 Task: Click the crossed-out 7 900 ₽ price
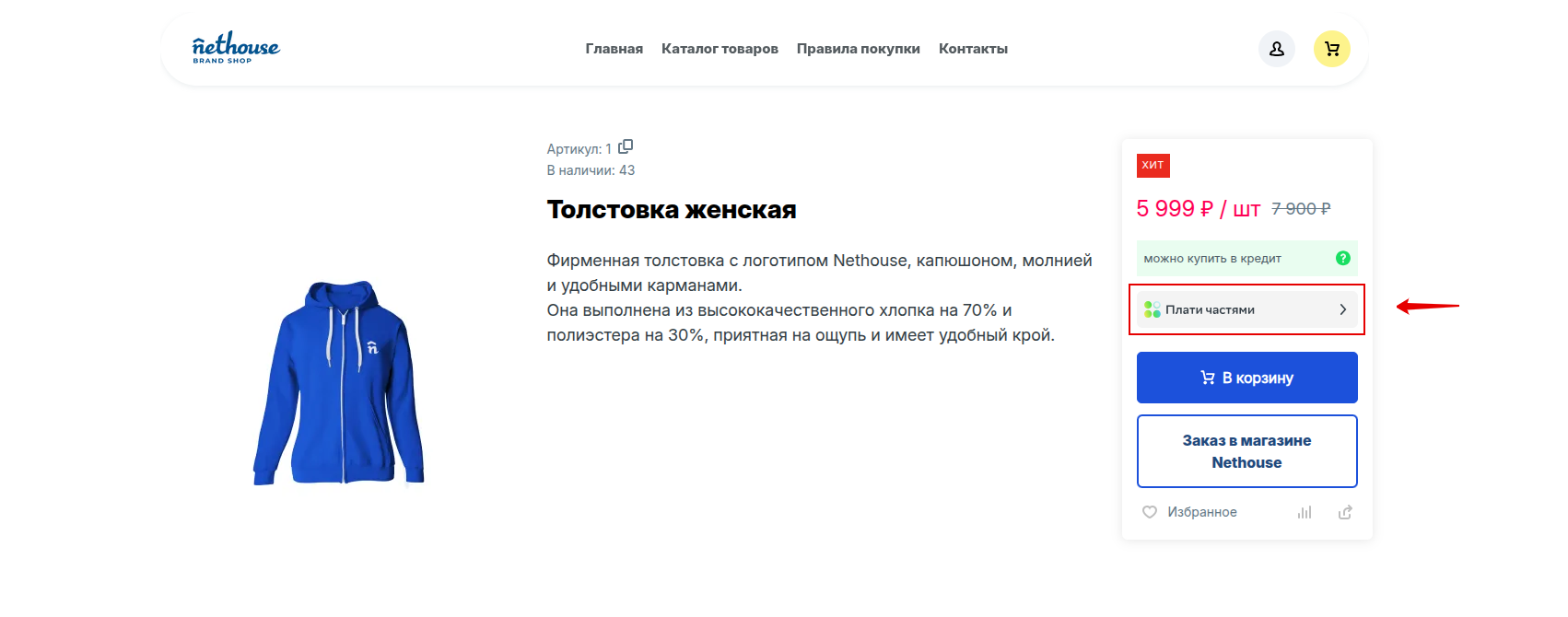(x=1301, y=209)
